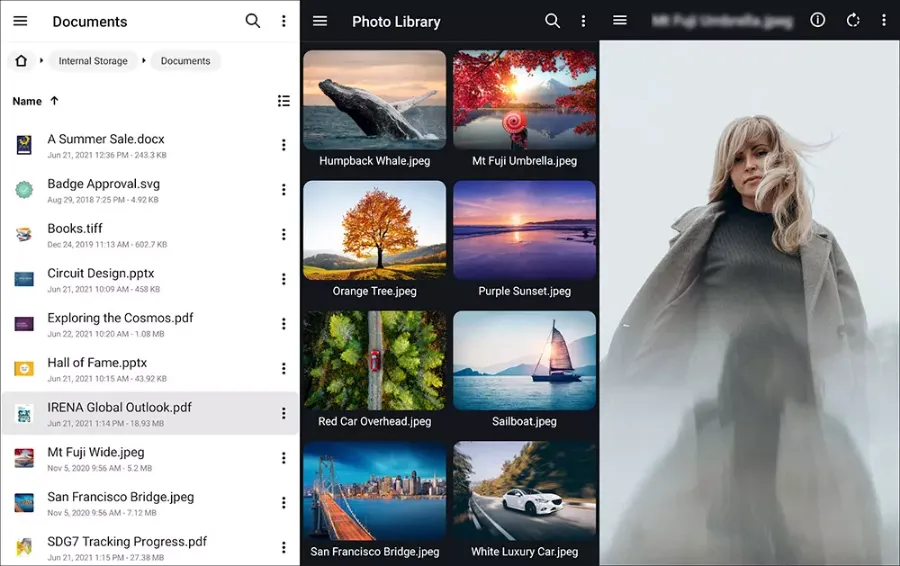Open SDG7 Tracking Progress.pdf file

tap(150, 548)
